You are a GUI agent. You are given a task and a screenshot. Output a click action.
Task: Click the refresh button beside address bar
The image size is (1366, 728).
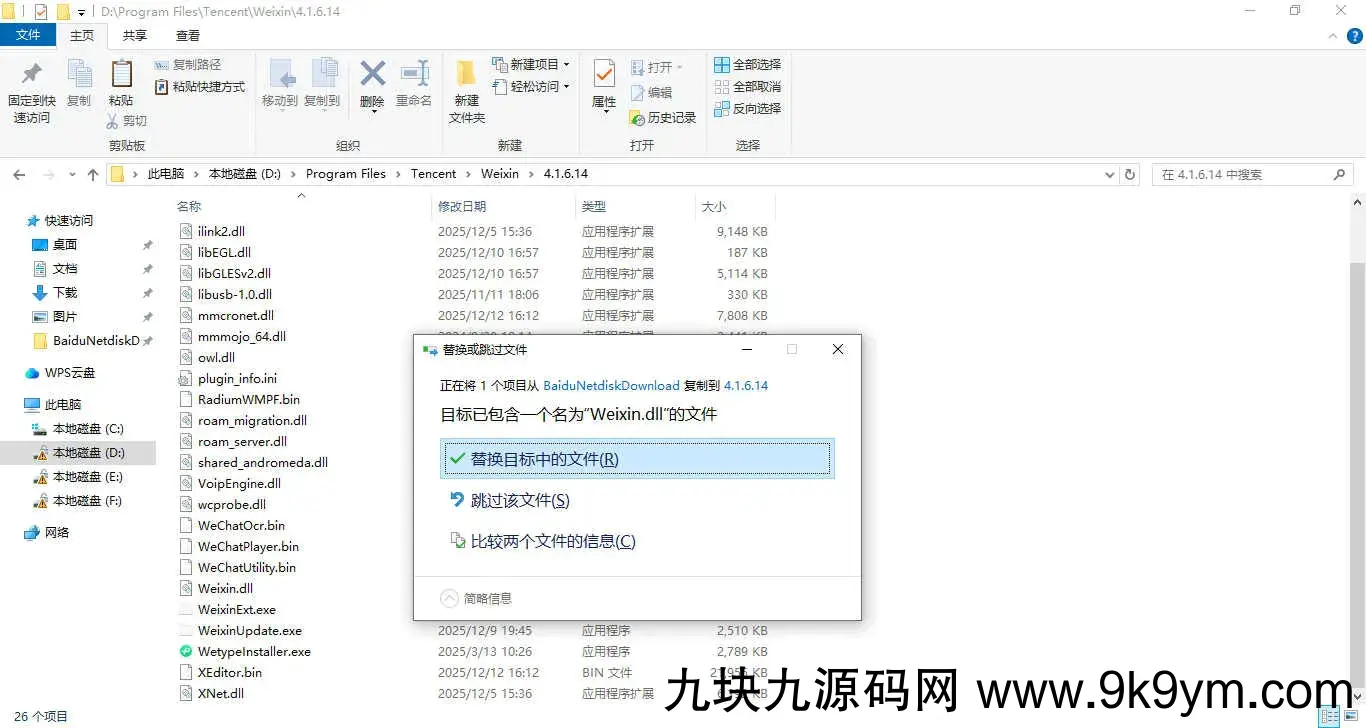(1130, 174)
